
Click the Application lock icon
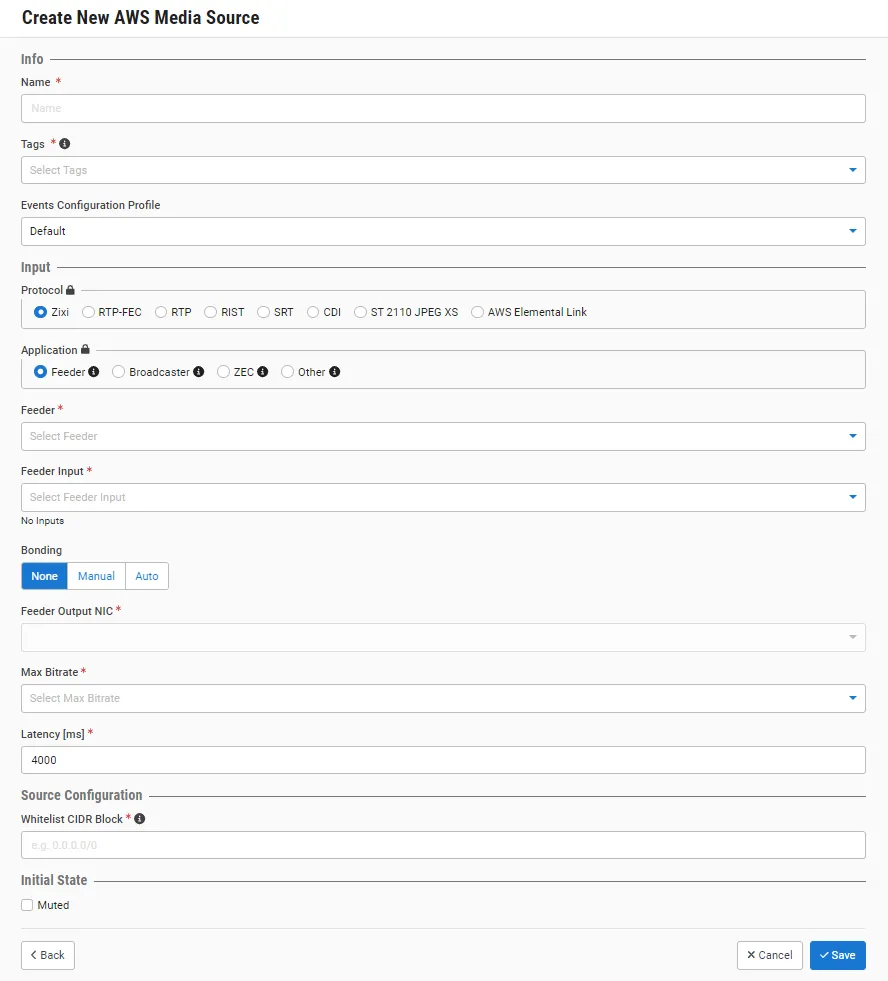(85, 349)
